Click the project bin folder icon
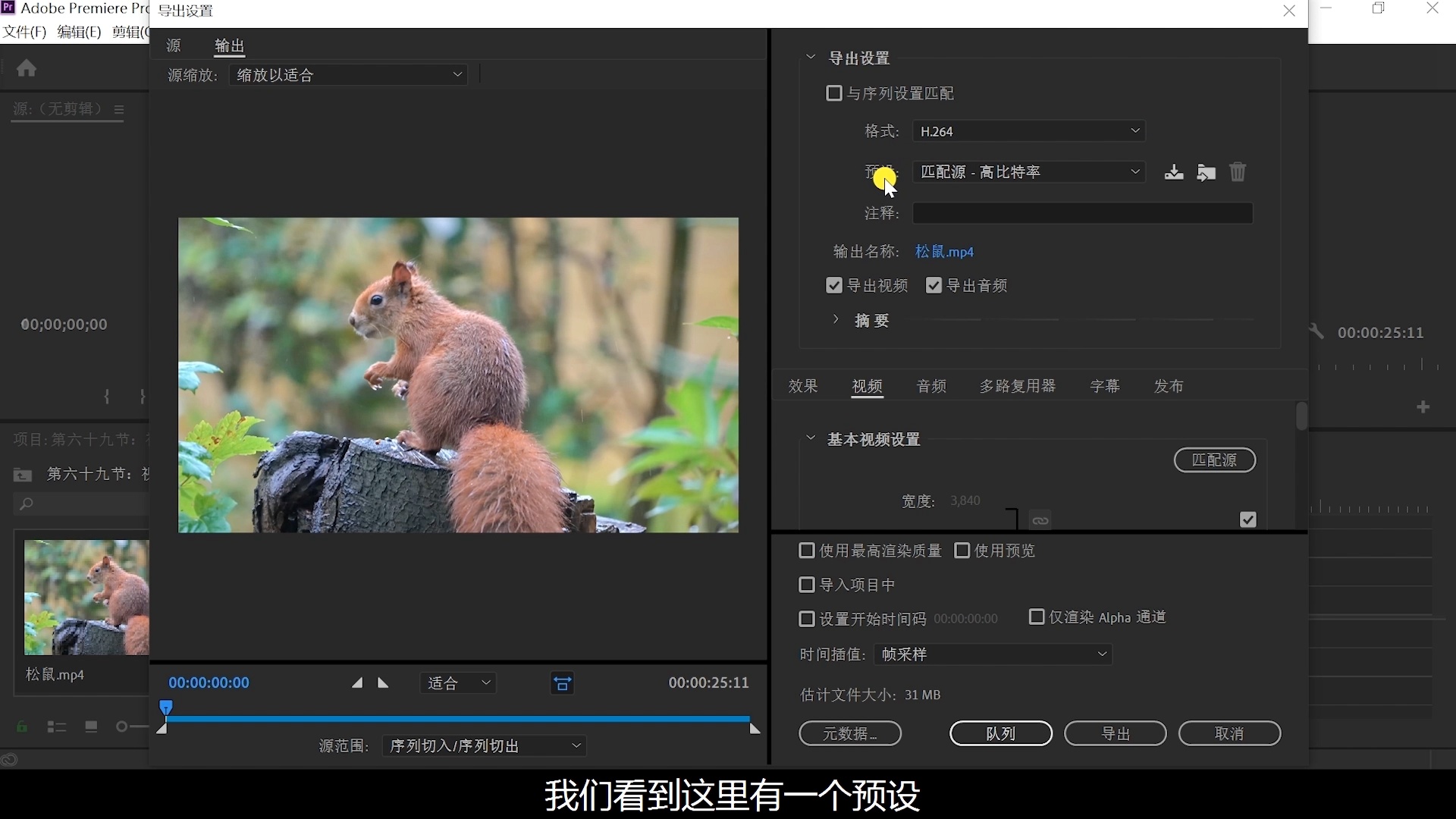Image resolution: width=1456 pixels, height=819 pixels. (x=23, y=475)
